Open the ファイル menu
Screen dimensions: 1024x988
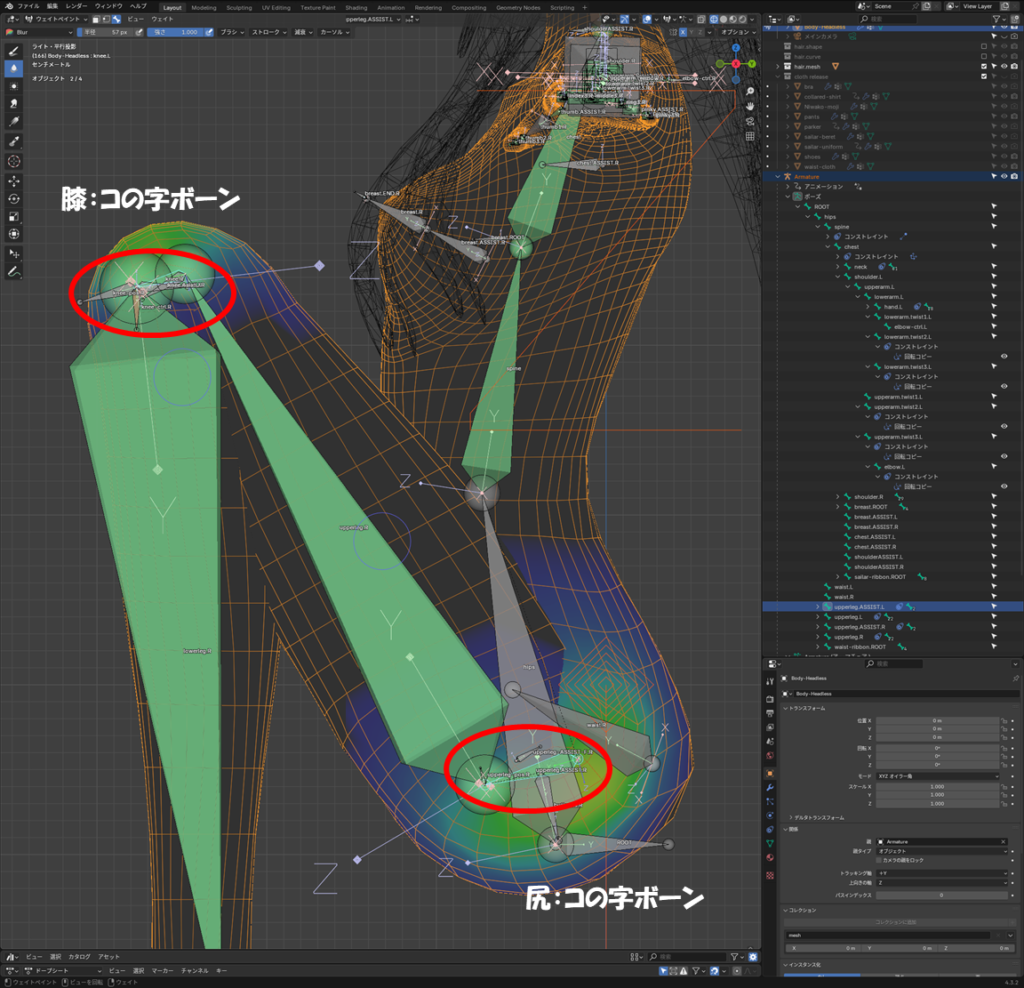(x=29, y=6)
